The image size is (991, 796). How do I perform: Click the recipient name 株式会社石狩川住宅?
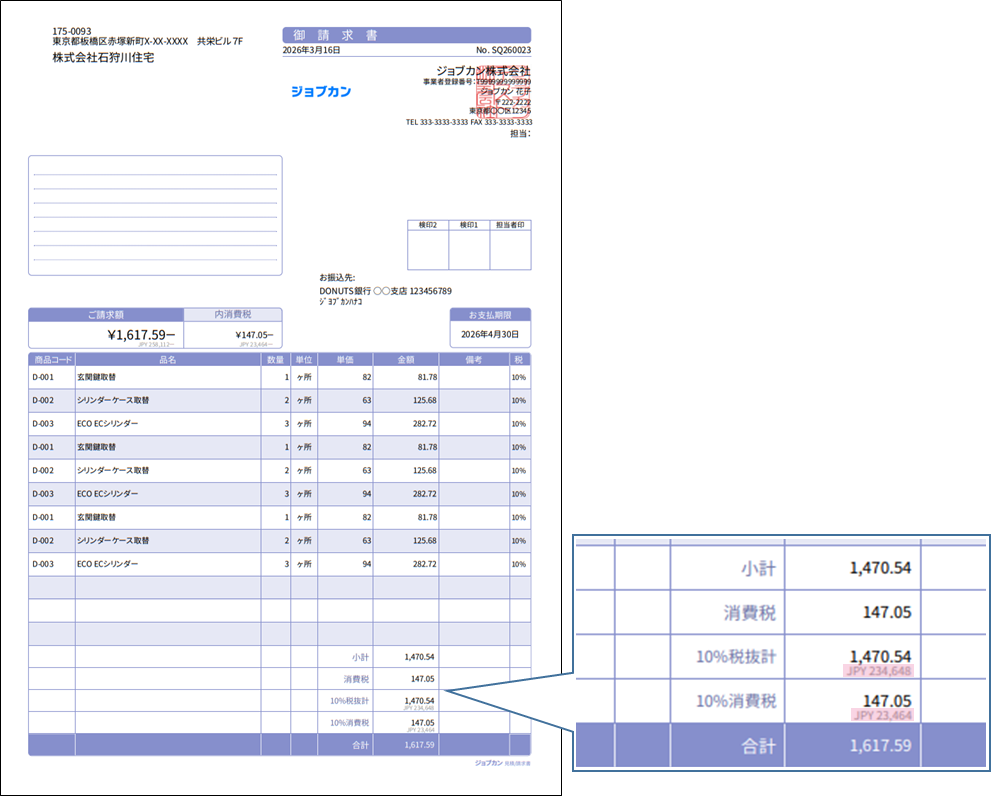[x=103, y=58]
